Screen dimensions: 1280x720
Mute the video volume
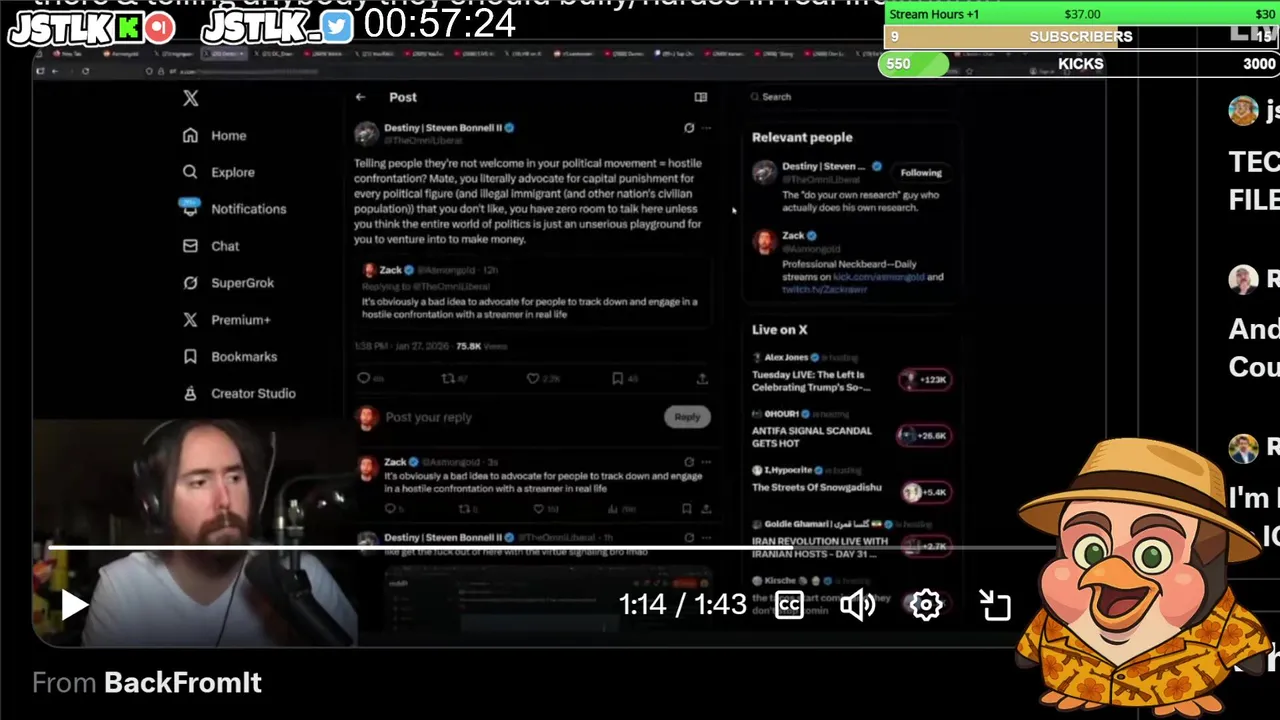(857, 605)
